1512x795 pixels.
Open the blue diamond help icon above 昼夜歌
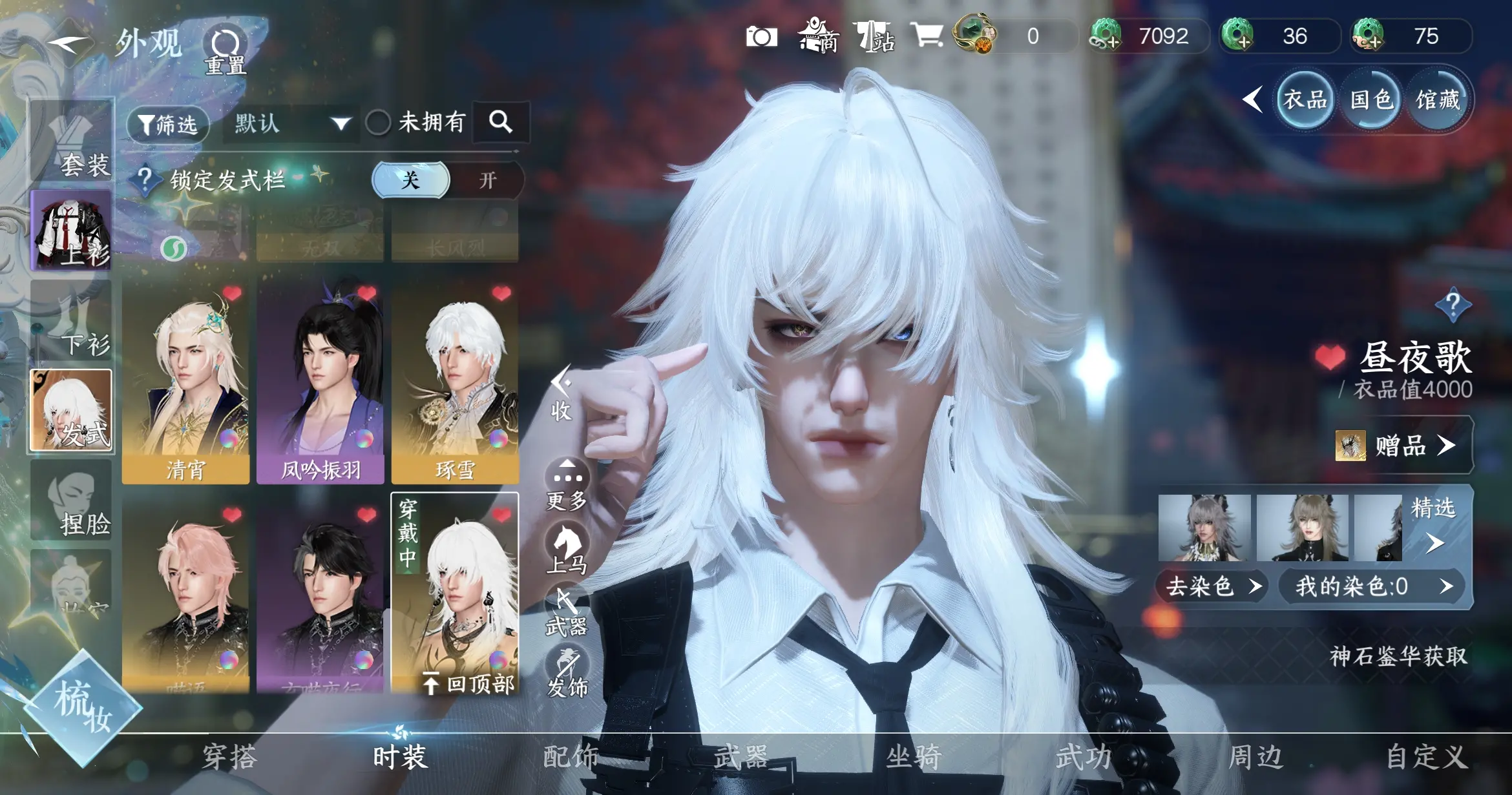[1453, 304]
